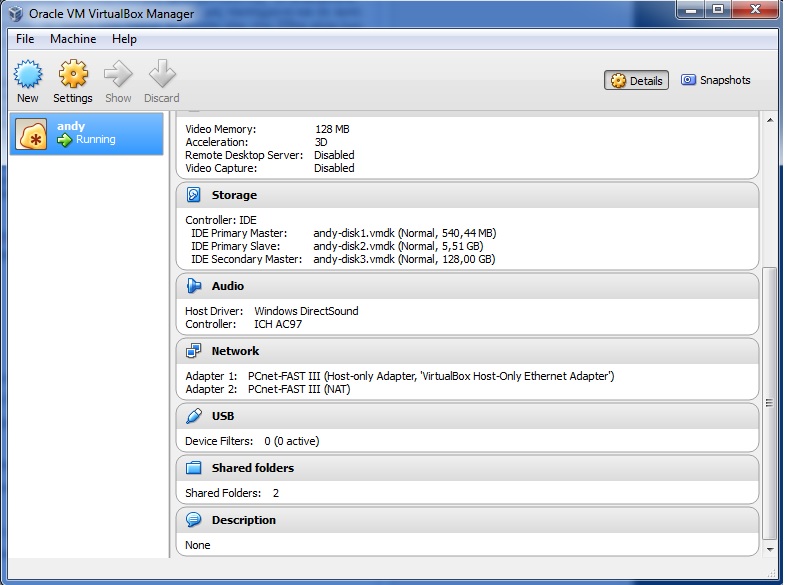Click the Video Capture Disabled value
This screenshot has height=585, width=785.
334,168
